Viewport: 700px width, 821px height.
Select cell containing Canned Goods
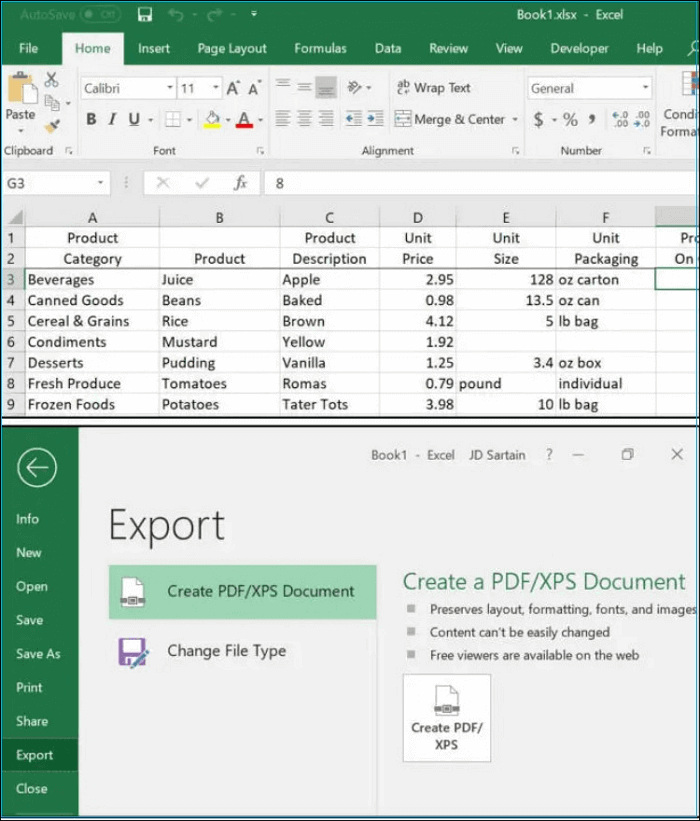click(x=92, y=301)
